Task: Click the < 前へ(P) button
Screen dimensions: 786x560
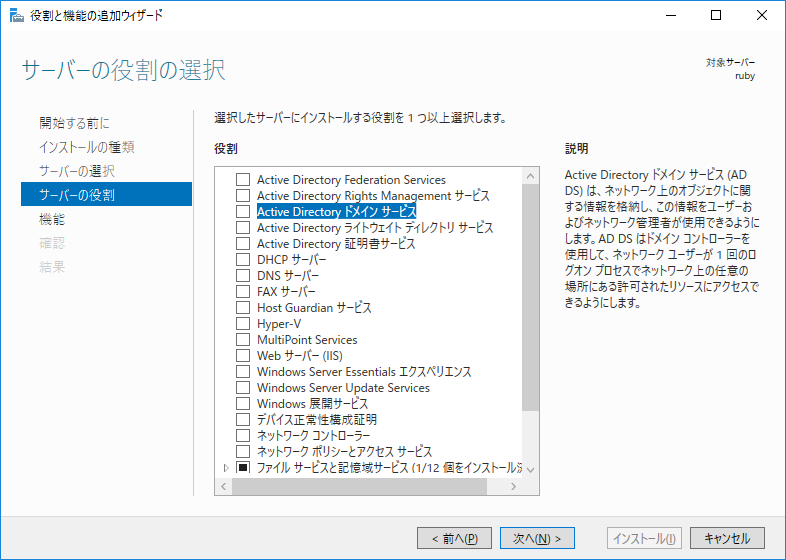Action: point(454,538)
